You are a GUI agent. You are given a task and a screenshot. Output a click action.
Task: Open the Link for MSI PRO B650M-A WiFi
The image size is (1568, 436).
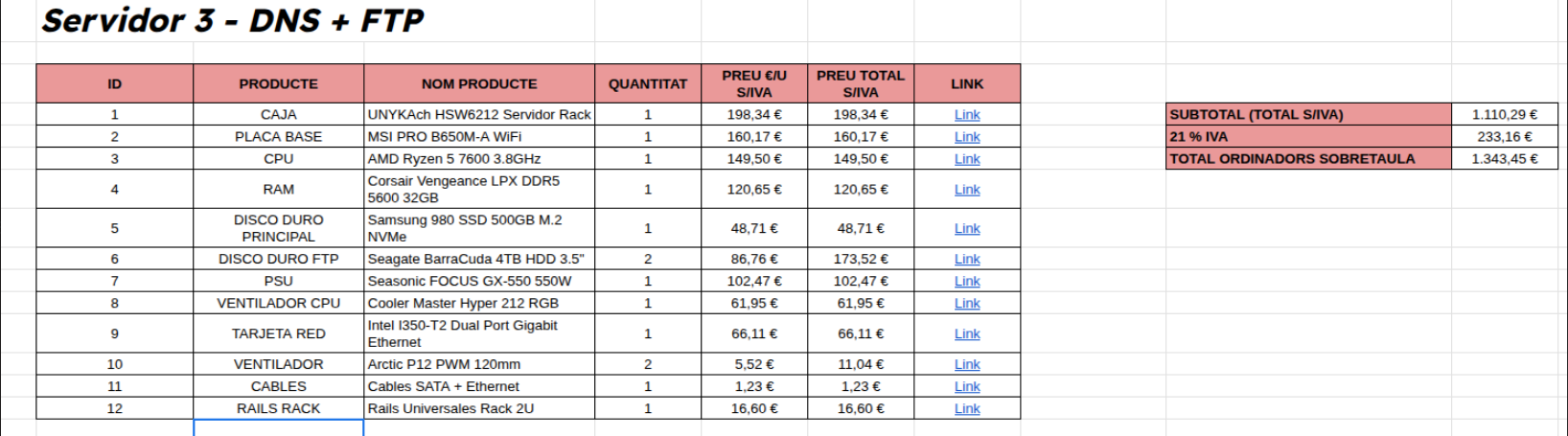pos(967,137)
